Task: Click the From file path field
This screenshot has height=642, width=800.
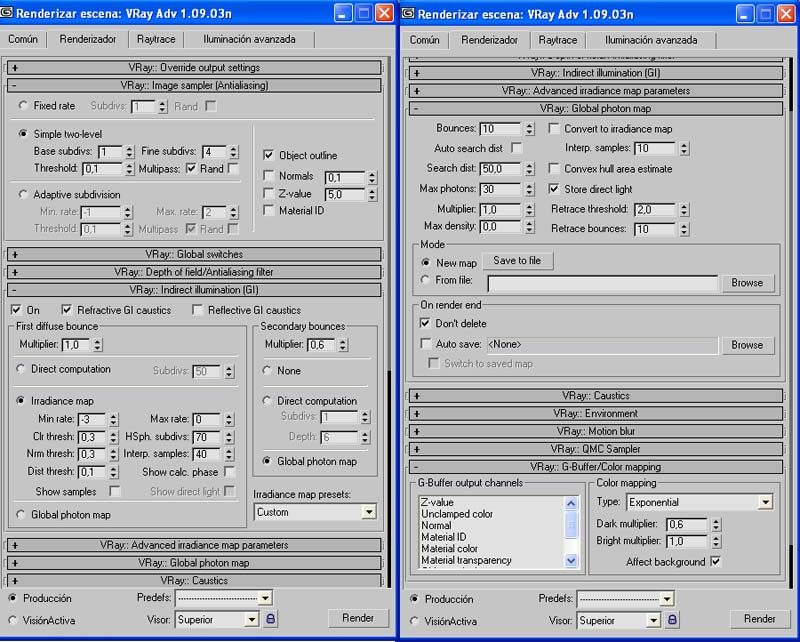Action: click(603, 283)
